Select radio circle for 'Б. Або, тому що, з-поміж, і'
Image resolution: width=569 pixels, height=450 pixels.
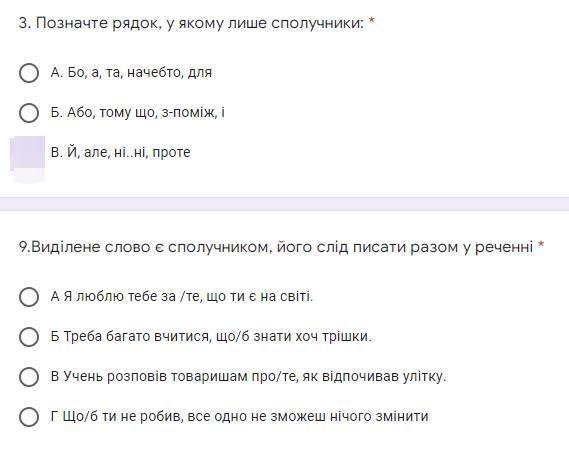[x=29, y=112]
